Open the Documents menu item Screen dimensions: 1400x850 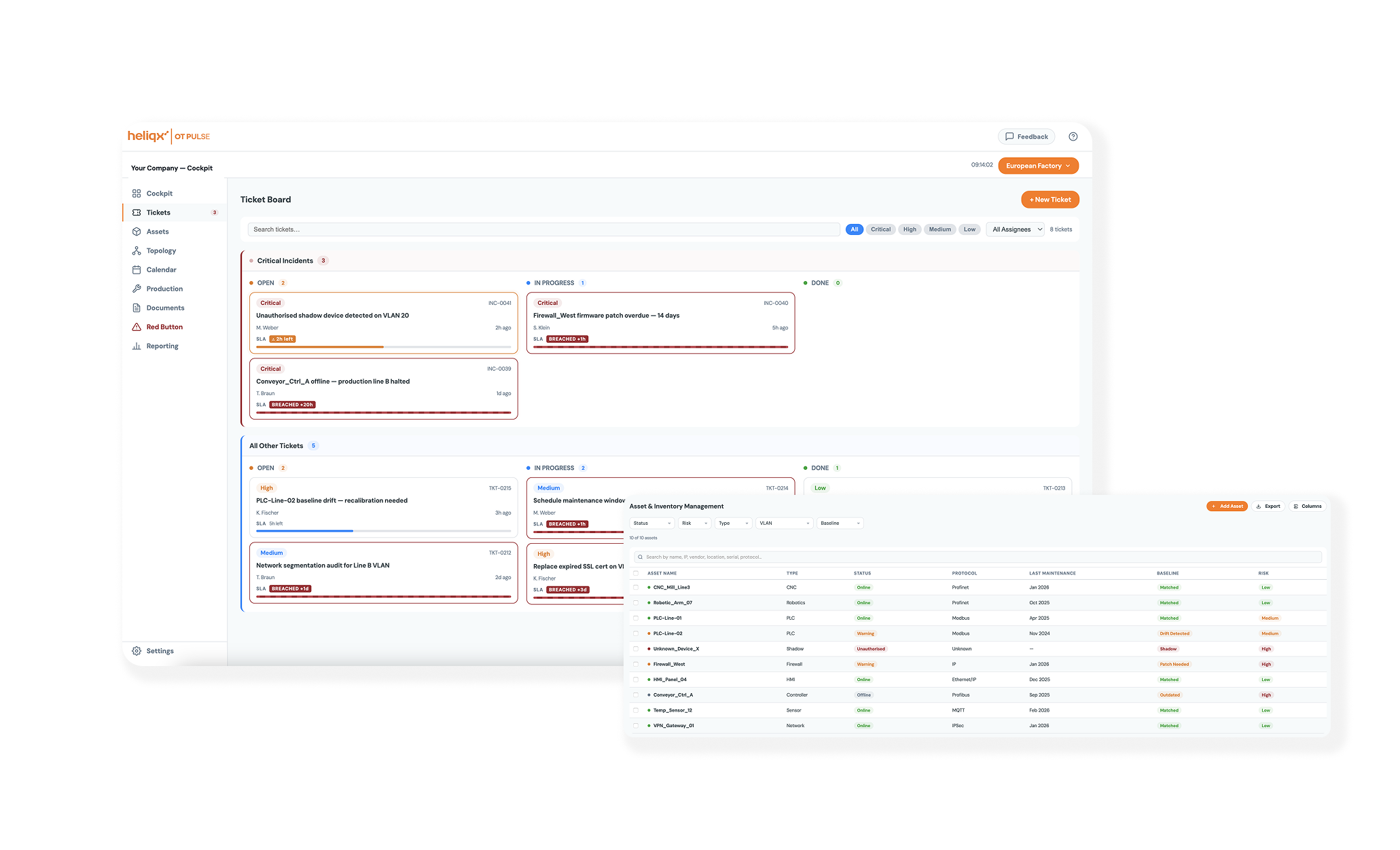(165, 308)
